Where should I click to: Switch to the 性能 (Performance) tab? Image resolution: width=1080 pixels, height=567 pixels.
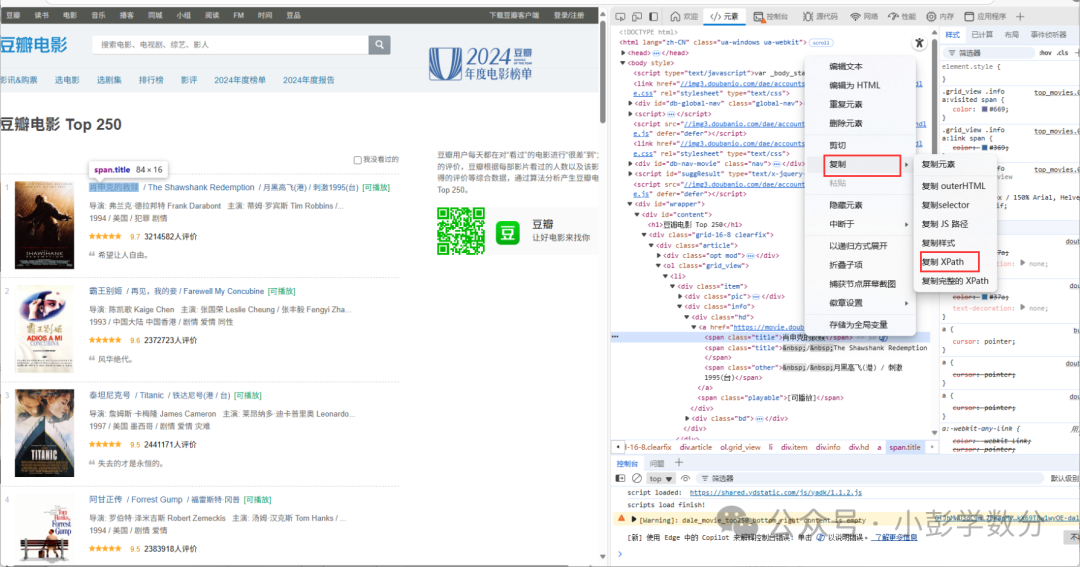point(902,17)
